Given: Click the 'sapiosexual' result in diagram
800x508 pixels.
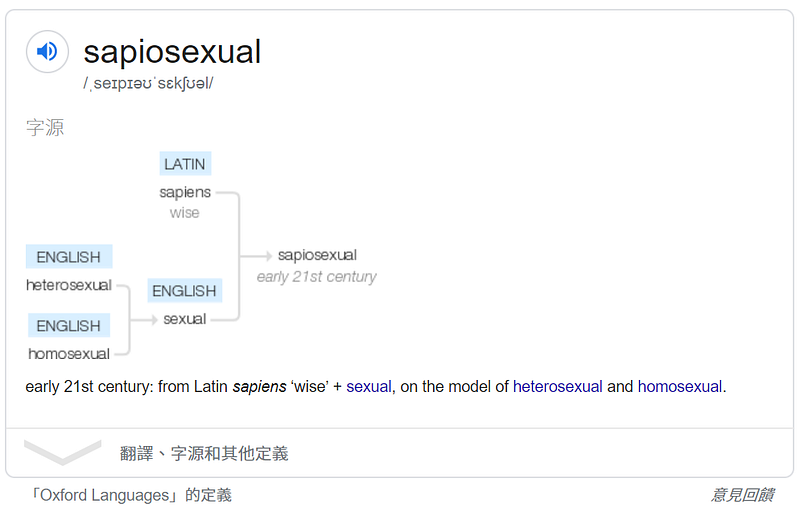Looking at the screenshot, I should (317, 255).
